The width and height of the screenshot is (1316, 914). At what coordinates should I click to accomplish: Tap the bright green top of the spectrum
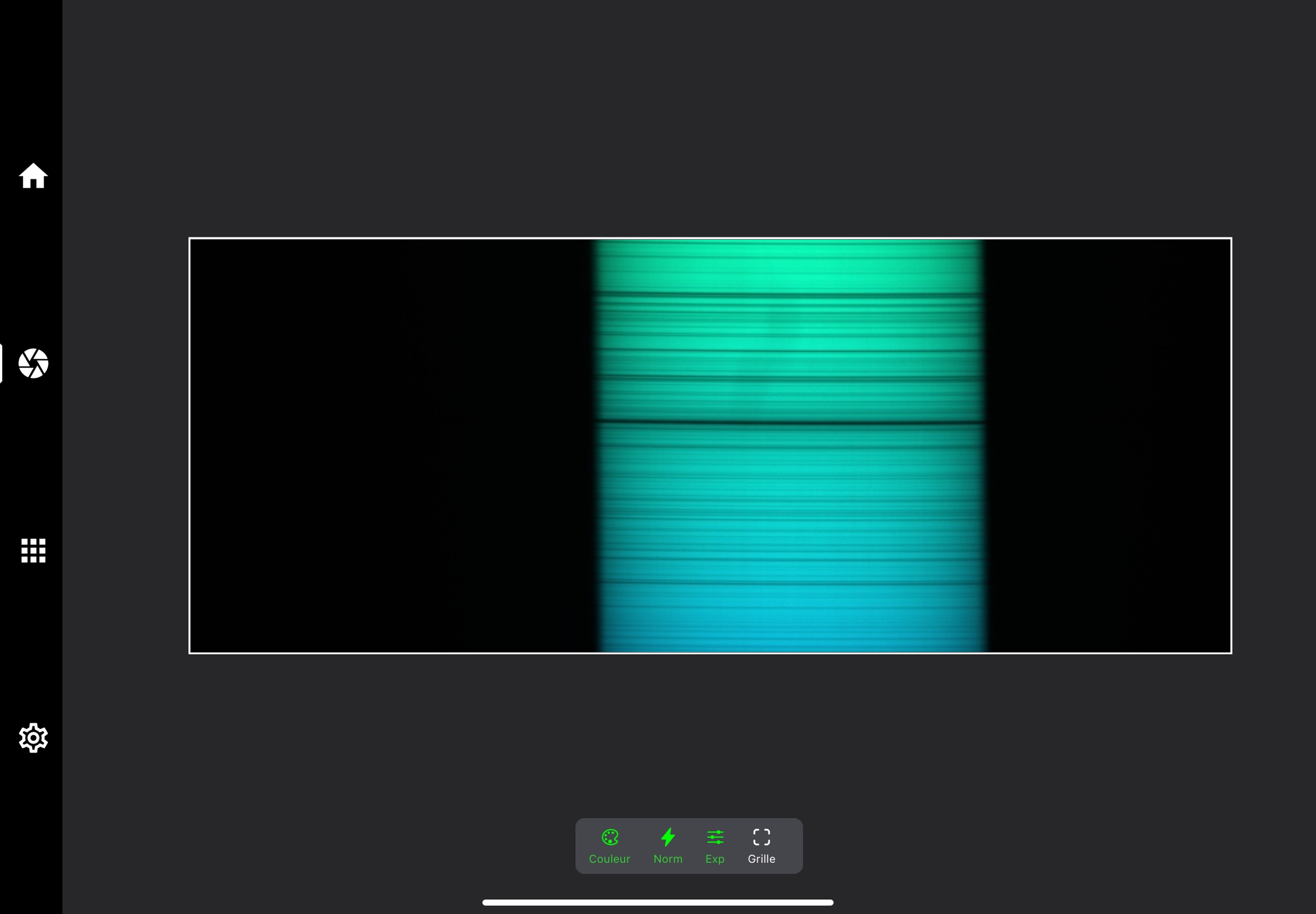tap(789, 269)
